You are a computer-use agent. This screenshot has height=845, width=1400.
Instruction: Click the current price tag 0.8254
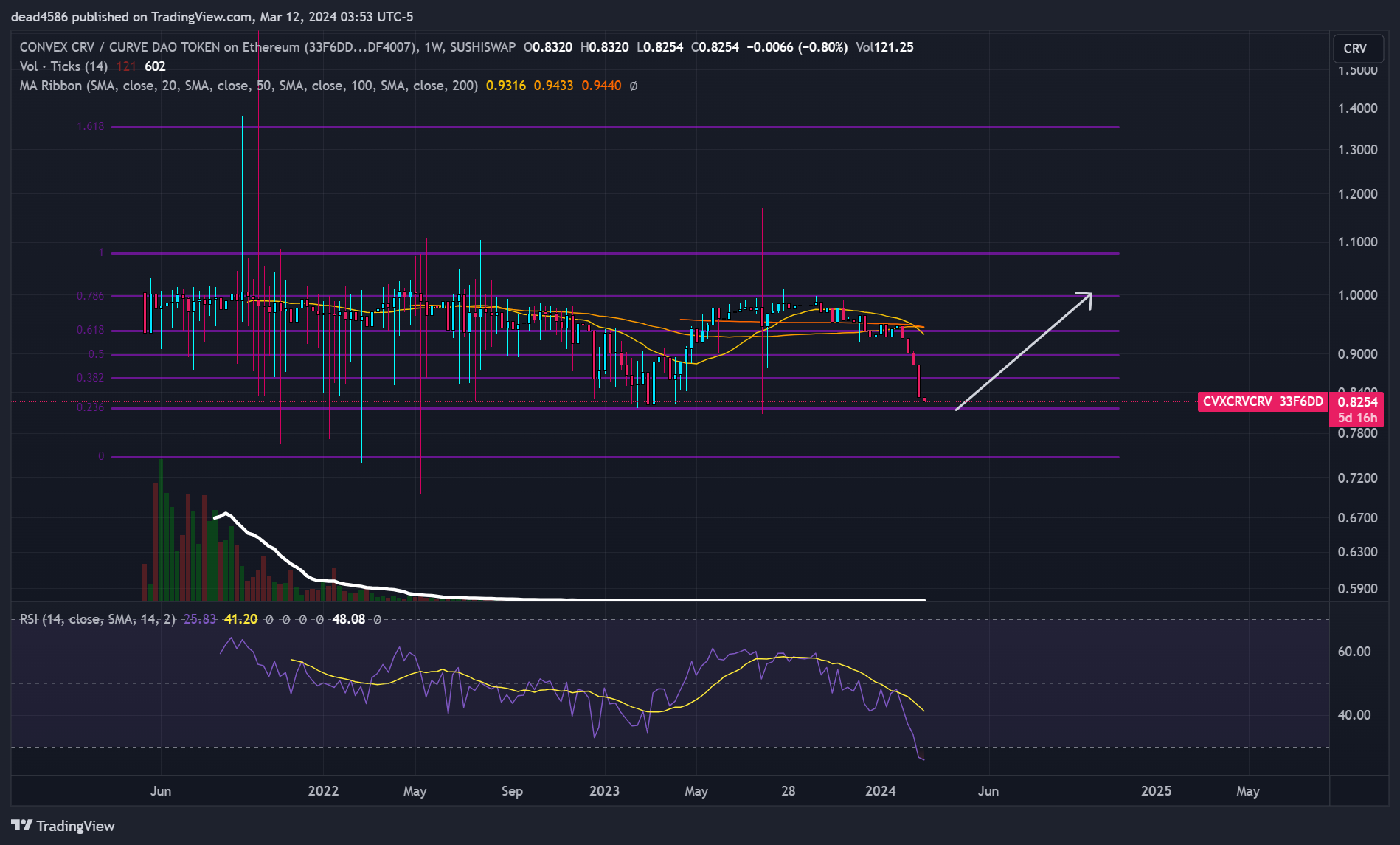[x=1357, y=401]
